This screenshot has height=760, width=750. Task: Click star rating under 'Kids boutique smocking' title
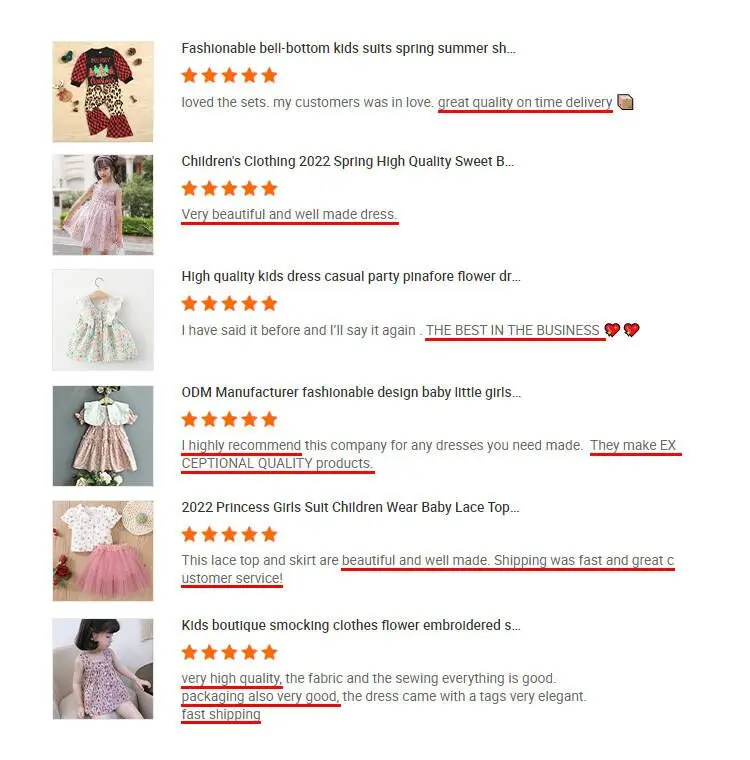point(229,652)
